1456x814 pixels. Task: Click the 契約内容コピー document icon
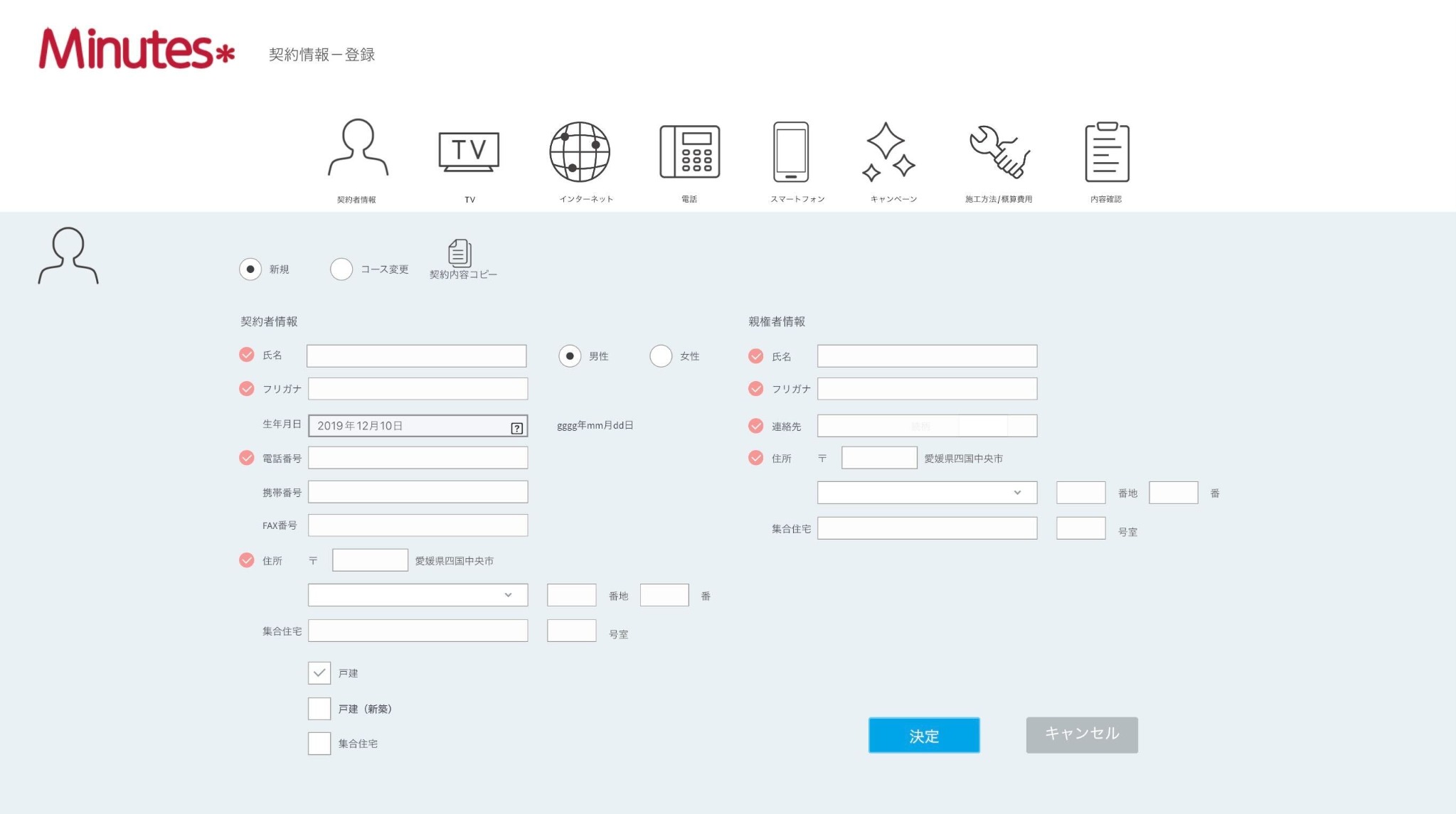(459, 253)
